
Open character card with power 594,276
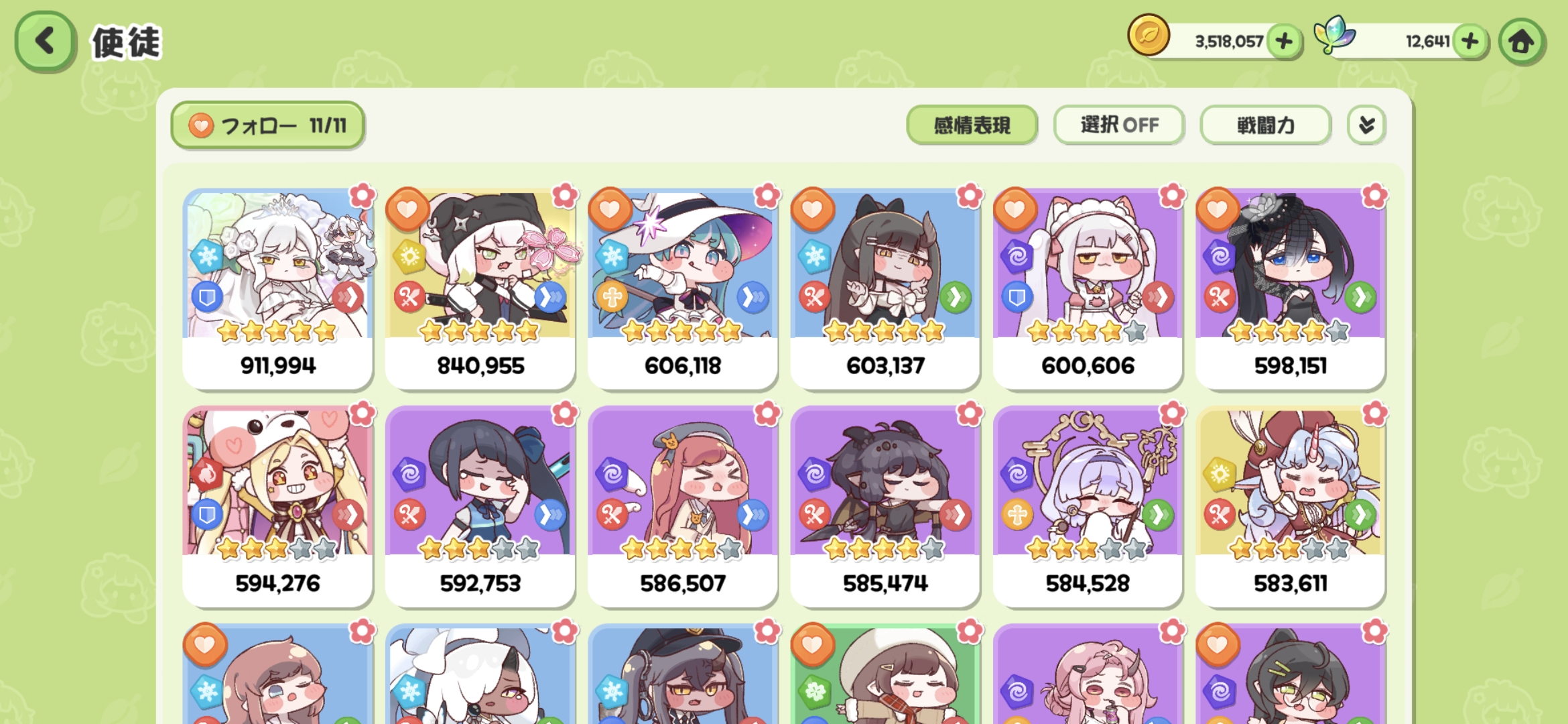(x=277, y=506)
